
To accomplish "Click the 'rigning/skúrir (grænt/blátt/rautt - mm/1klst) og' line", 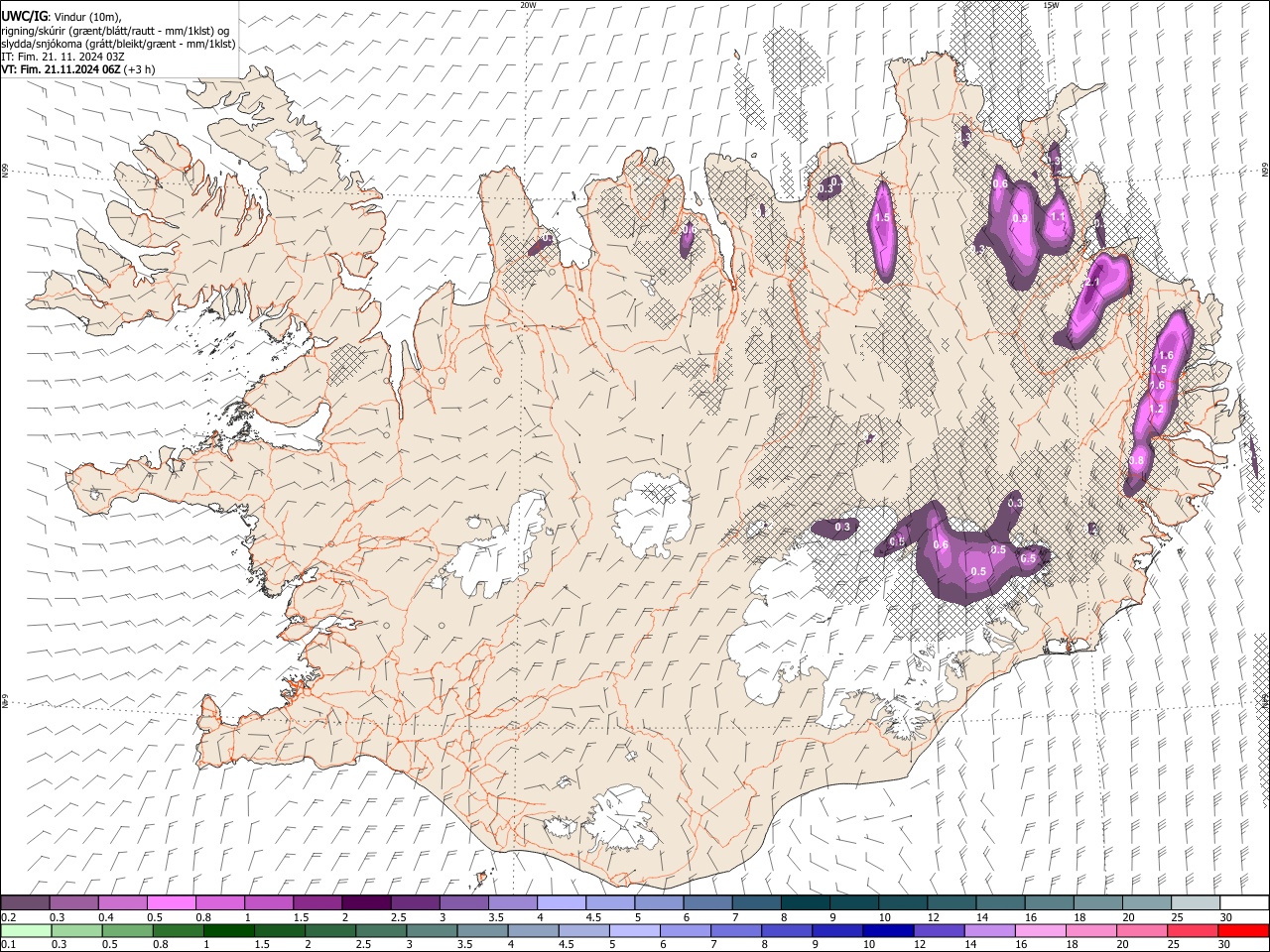I will [115, 30].
